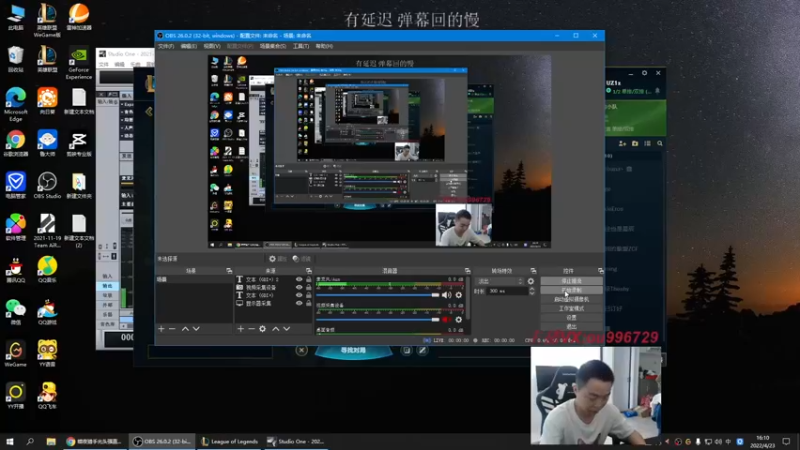
Task: Click the 启动虚拟摄像机 button
Action: [571, 299]
